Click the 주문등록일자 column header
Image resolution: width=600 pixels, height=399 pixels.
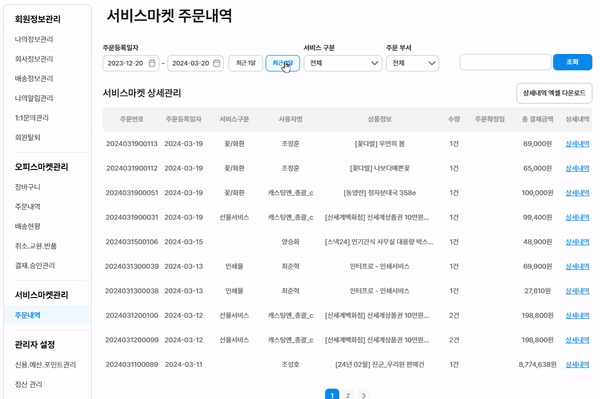184,119
